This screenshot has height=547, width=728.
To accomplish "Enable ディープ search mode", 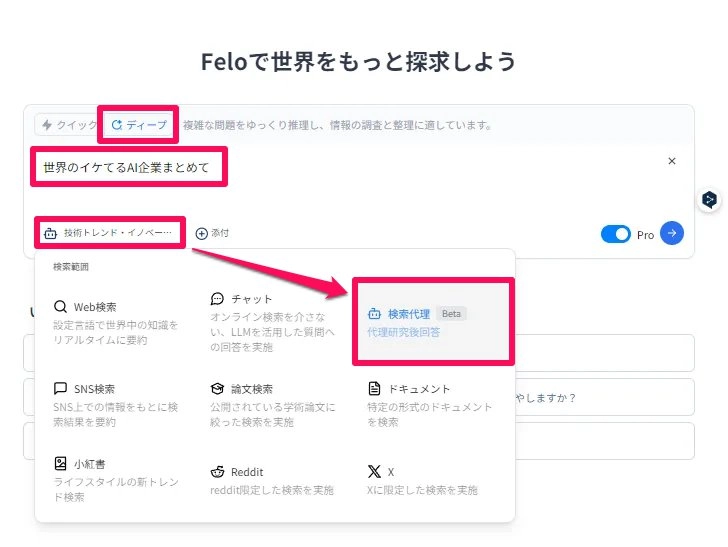I will 138,125.
